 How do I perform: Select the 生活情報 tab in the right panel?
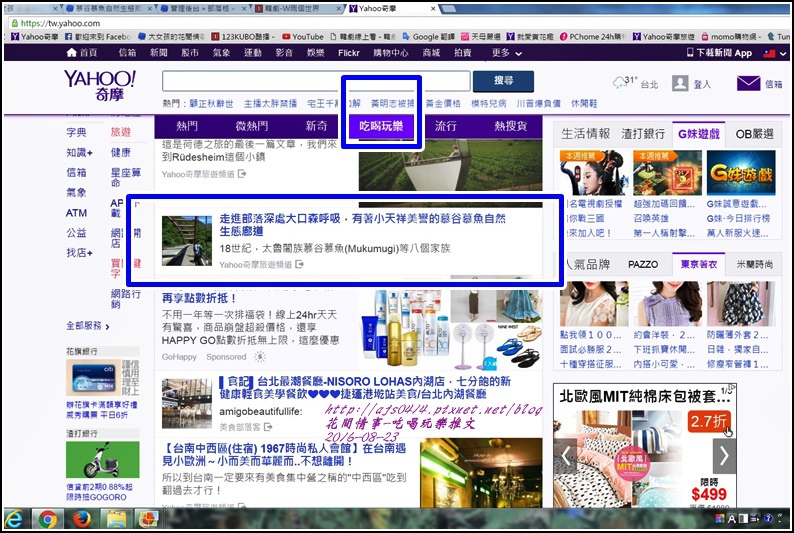click(x=585, y=134)
